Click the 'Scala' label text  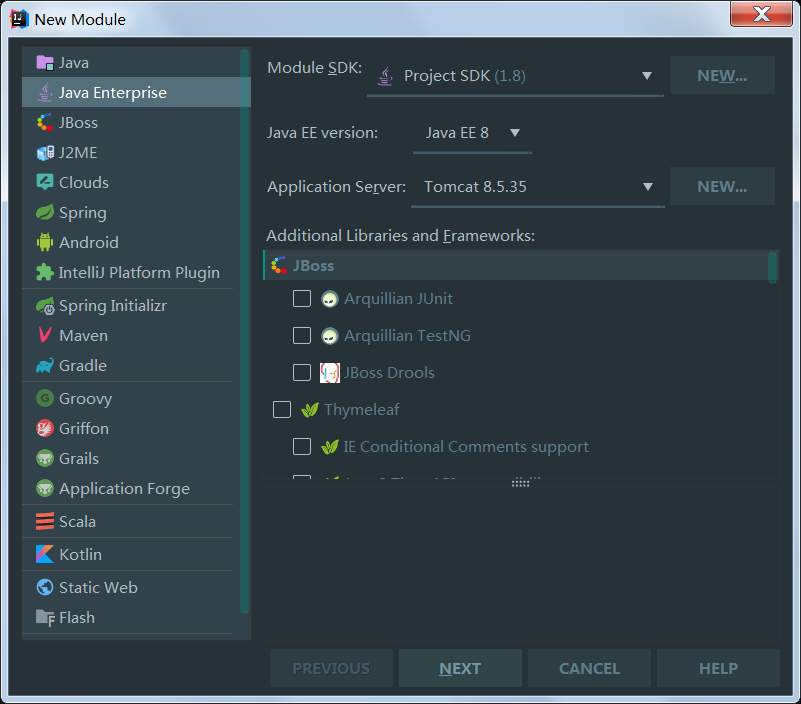click(x=77, y=522)
